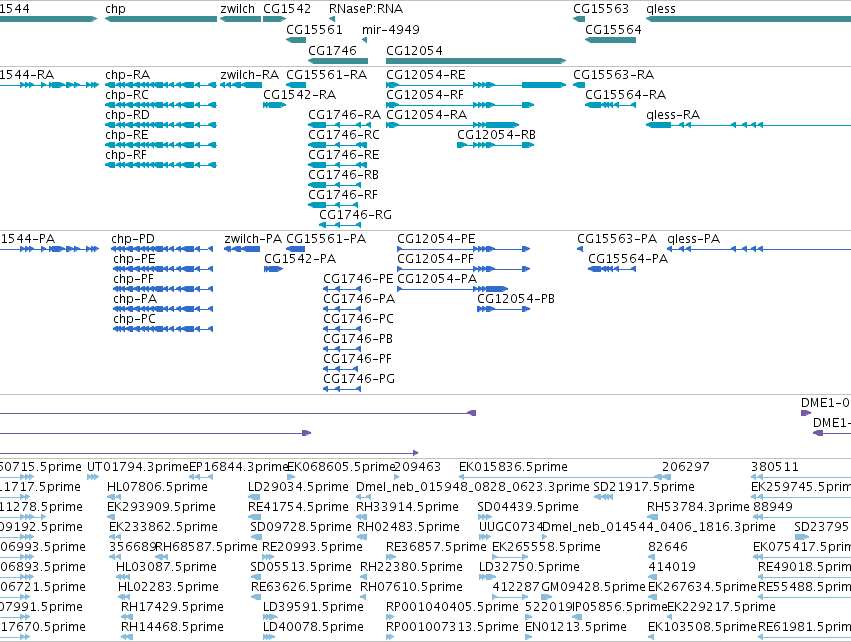
Task: Select the EK068605.5prime EST label
Action: (340, 467)
